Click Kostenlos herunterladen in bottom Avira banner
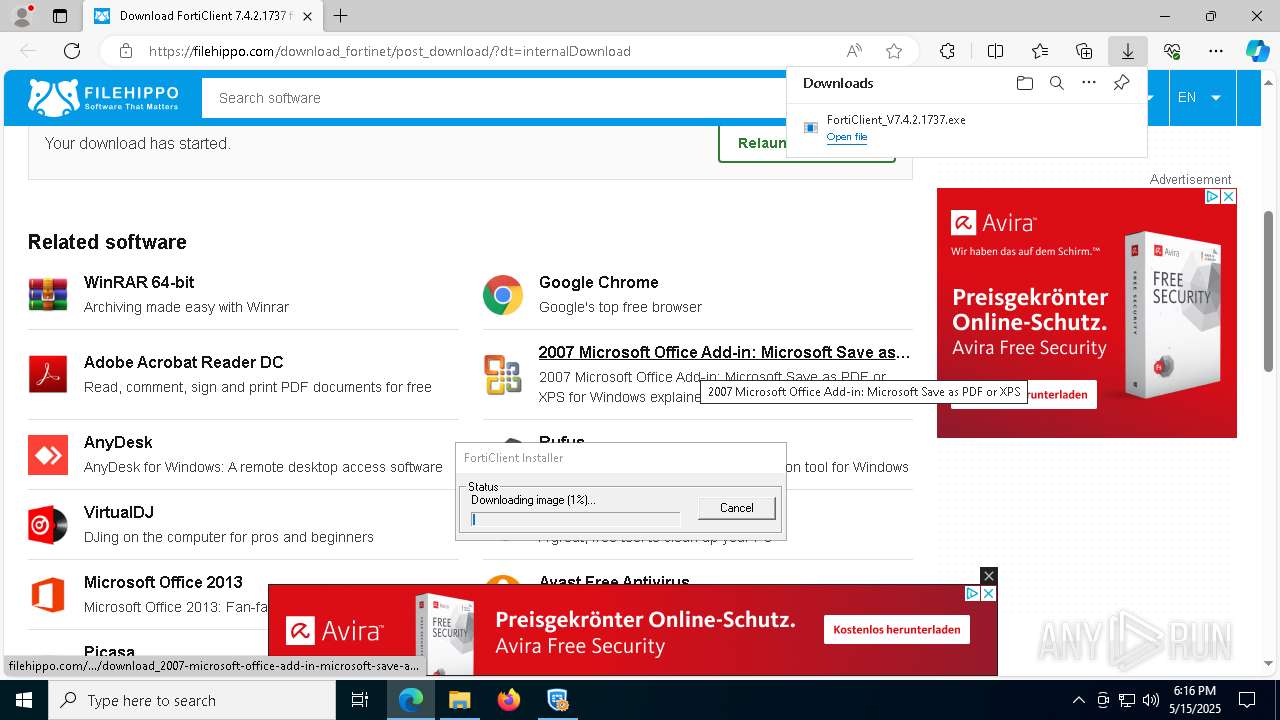The height and width of the screenshot is (720, 1280). point(897,629)
